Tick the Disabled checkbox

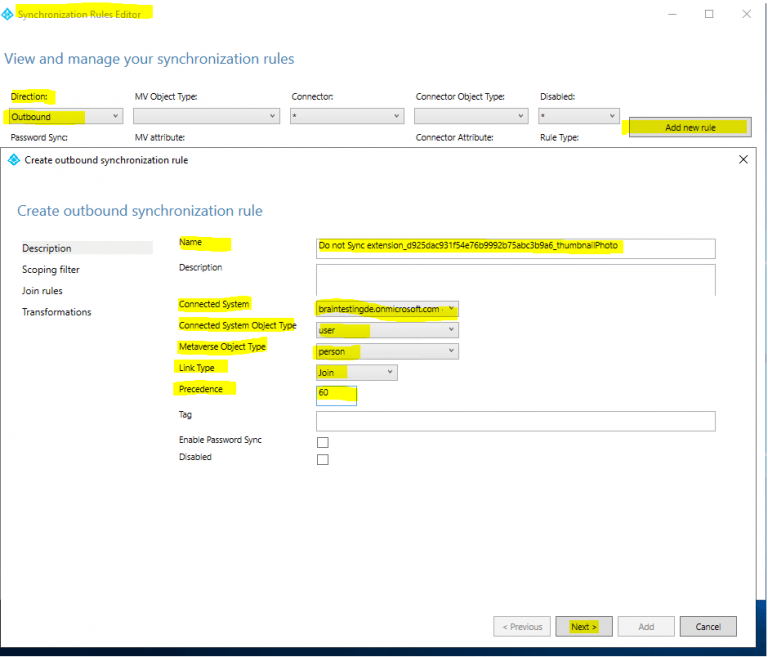[x=322, y=460]
